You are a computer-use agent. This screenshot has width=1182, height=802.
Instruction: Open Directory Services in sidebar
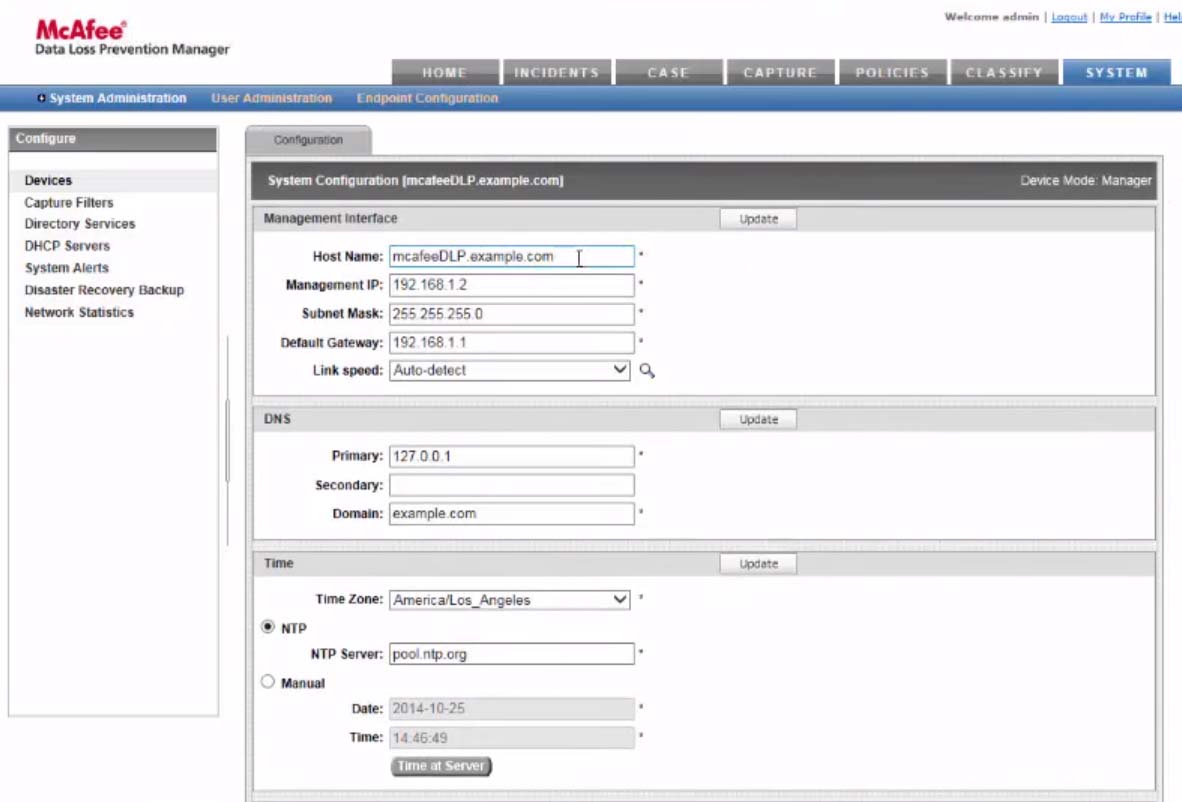tap(80, 224)
